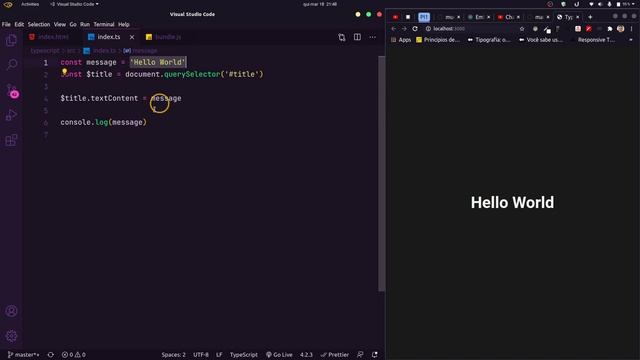
Task: Open the editor More Actions menu
Action: pos(373,37)
